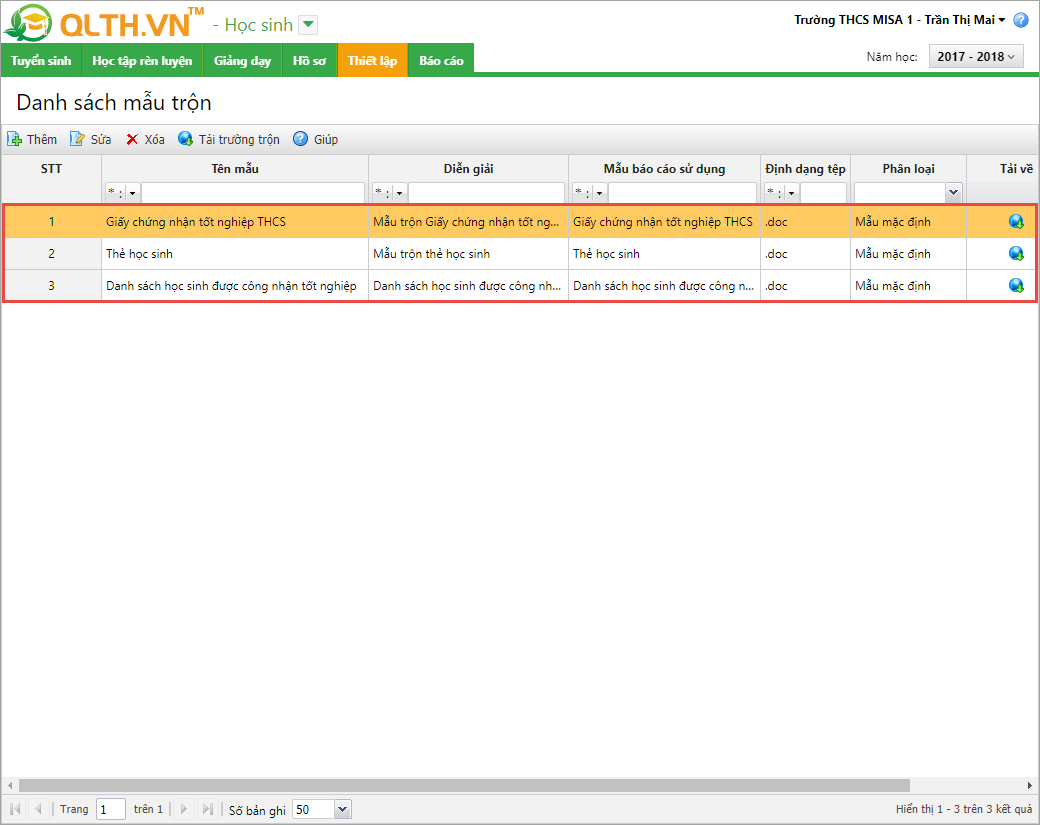Download the Thẻ học sinh template
Image resolution: width=1040 pixels, height=825 pixels.
click(1015, 253)
